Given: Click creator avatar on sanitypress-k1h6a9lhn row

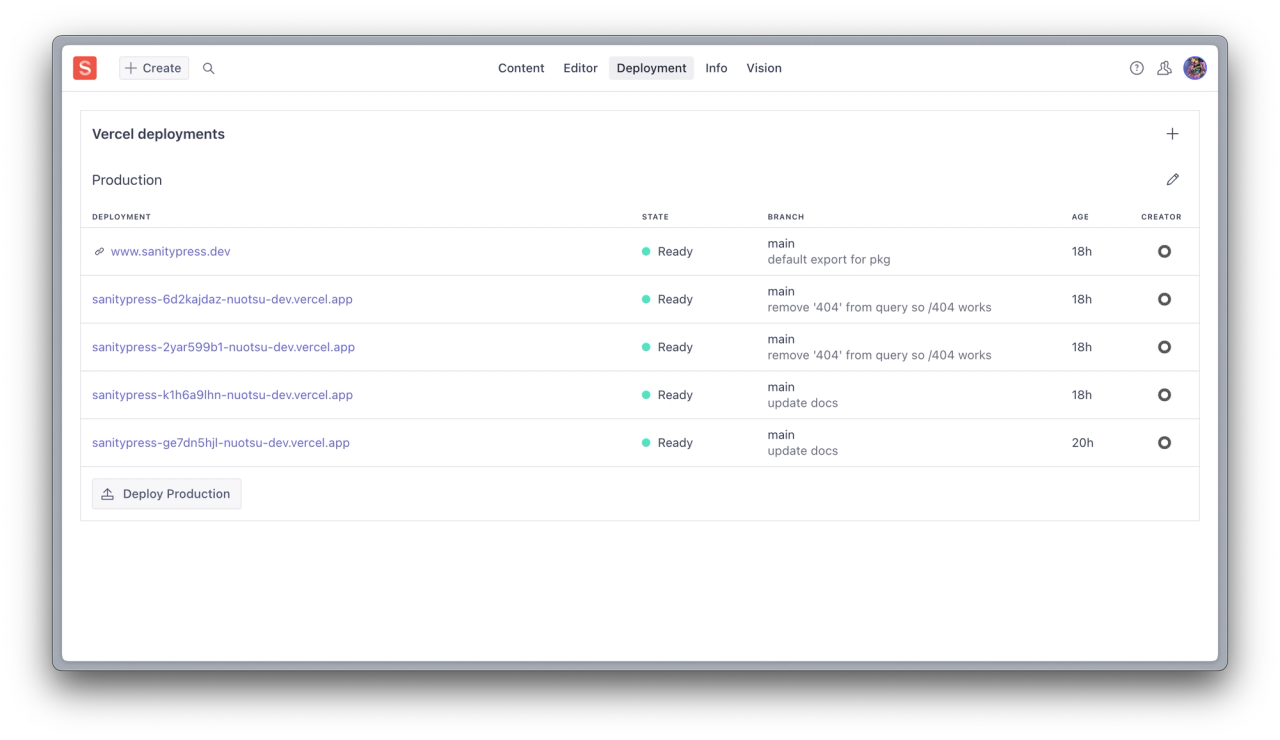Looking at the screenshot, I should [1164, 395].
